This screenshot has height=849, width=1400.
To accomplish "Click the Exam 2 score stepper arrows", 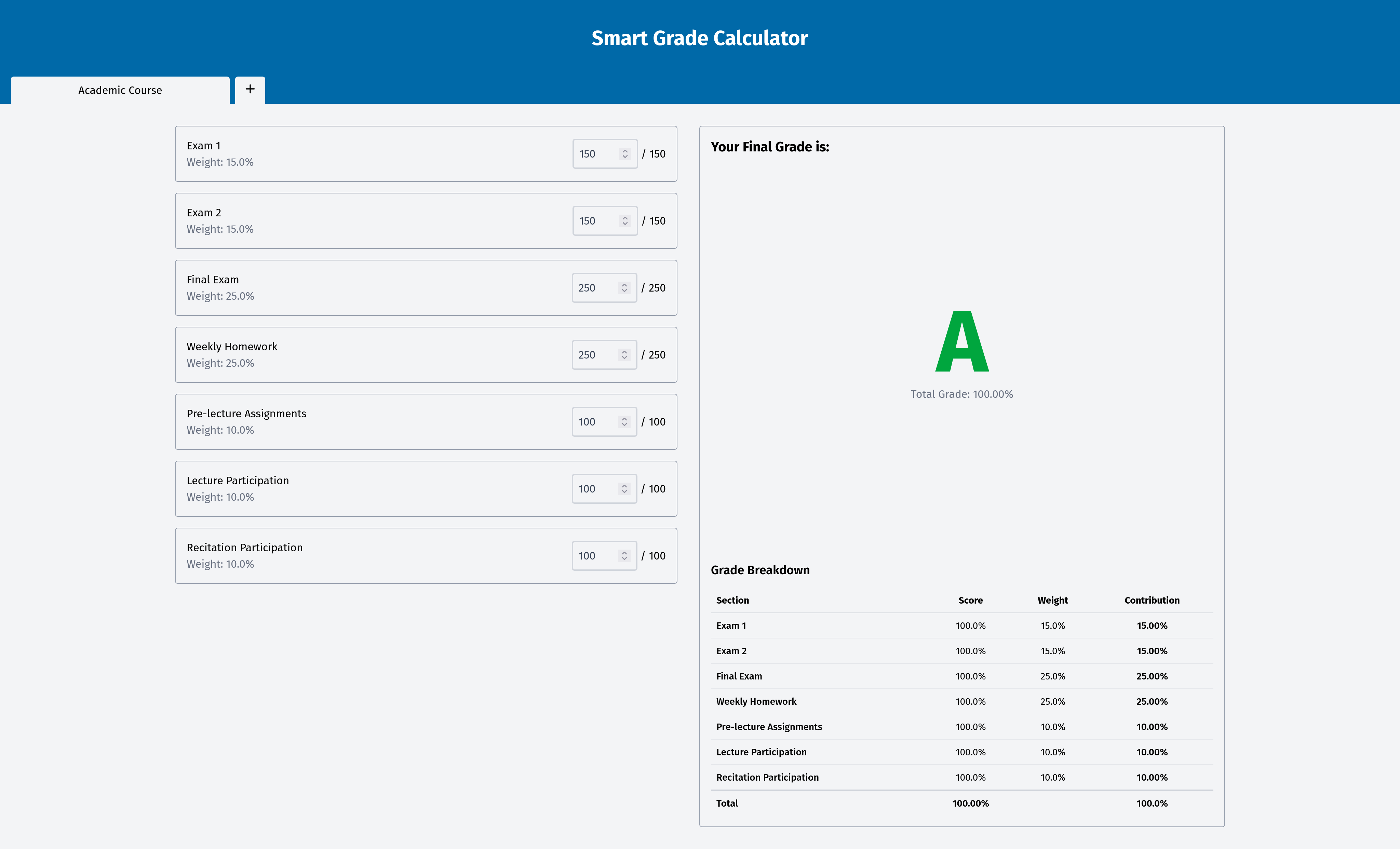I will click(625, 221).
